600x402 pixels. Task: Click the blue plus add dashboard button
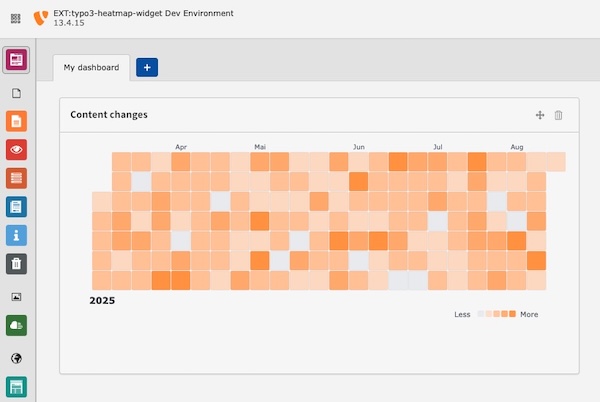pos(147,67)
